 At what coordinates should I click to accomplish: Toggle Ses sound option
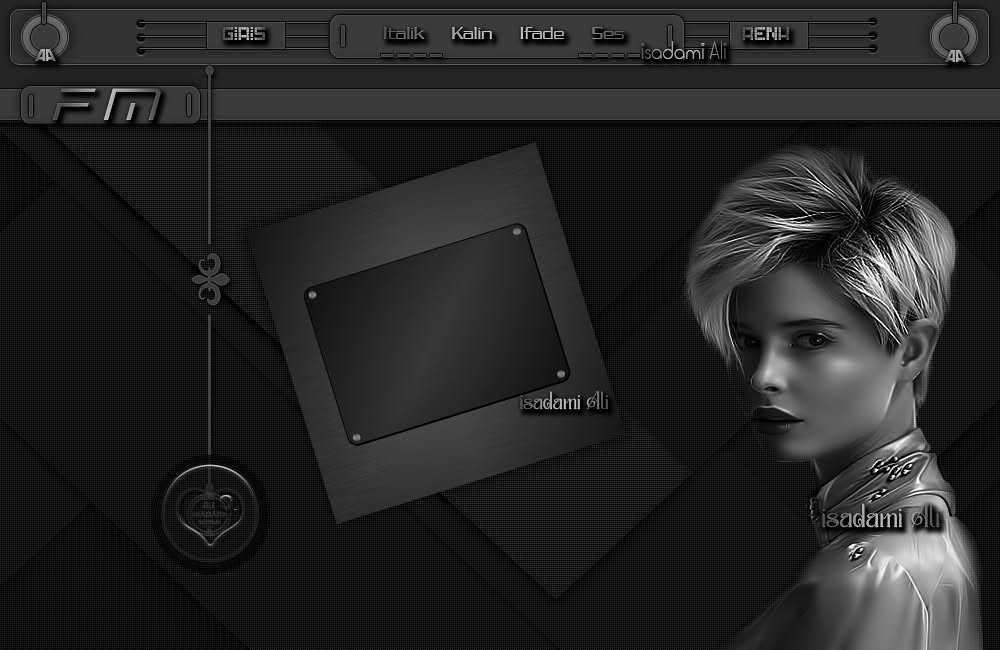click(x=607, y=33)
